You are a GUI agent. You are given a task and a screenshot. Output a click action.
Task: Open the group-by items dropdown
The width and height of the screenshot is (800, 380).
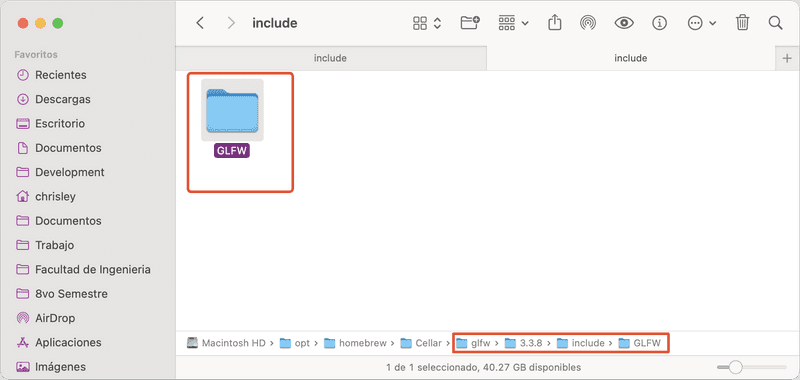click(513, 23)
